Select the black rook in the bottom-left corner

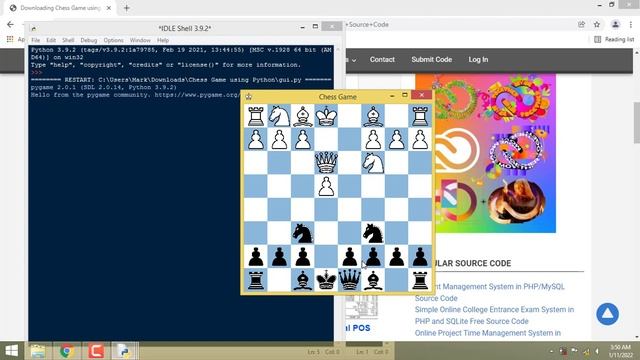pyautogui.click(x=256, y=280)
